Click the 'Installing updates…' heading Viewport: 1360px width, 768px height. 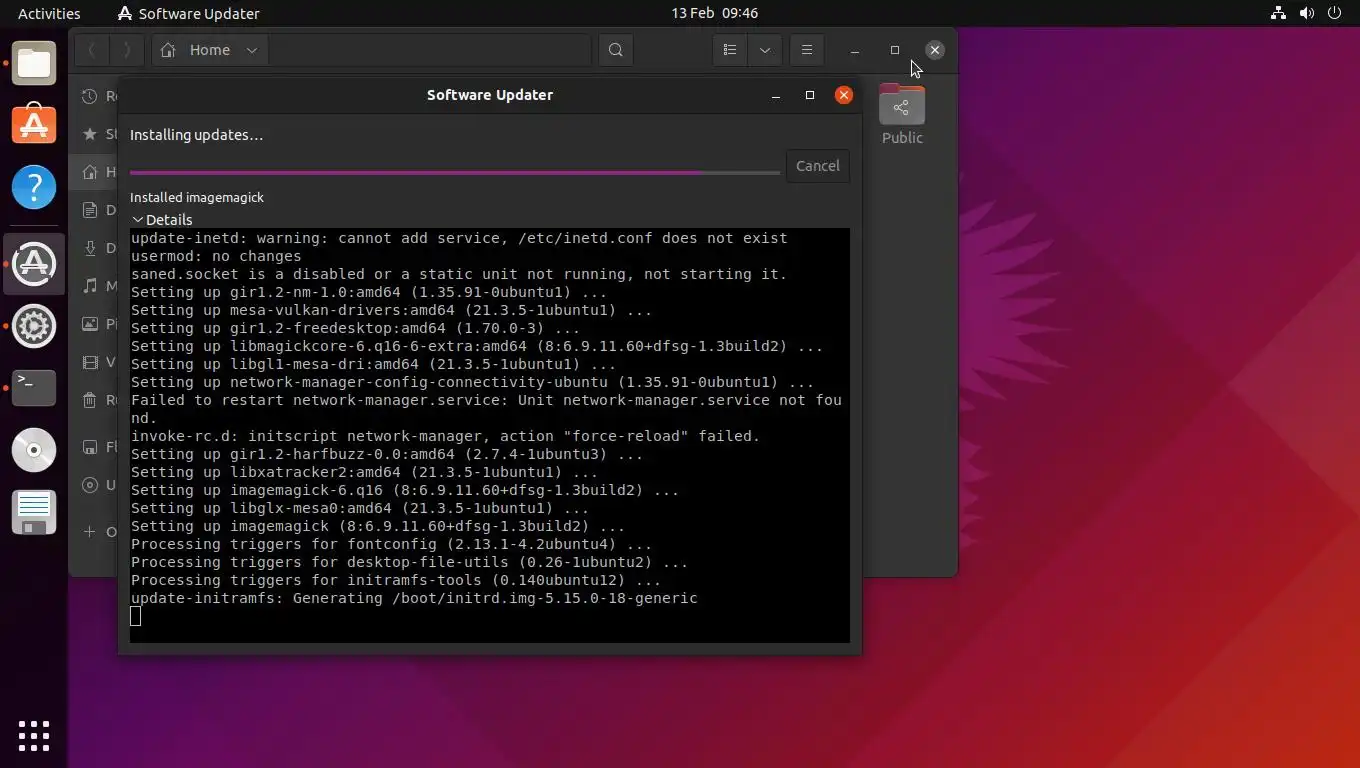click(197, 135)
